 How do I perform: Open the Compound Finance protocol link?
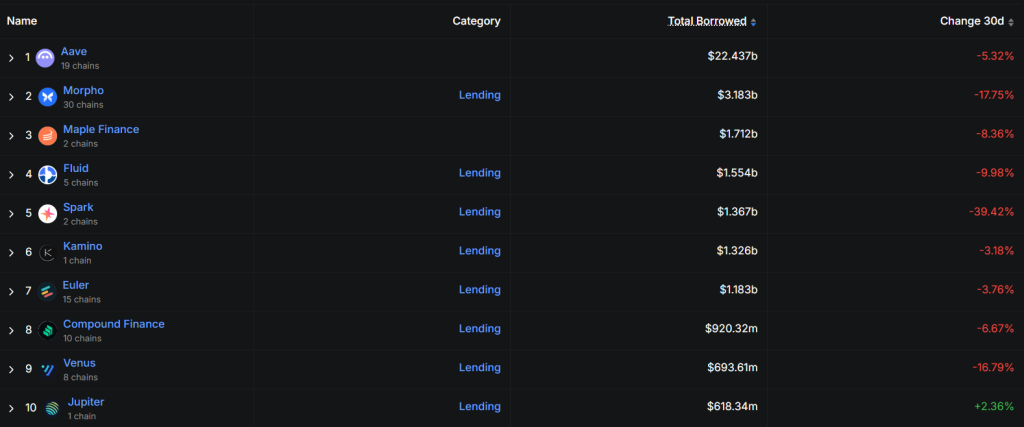(113, 324)
